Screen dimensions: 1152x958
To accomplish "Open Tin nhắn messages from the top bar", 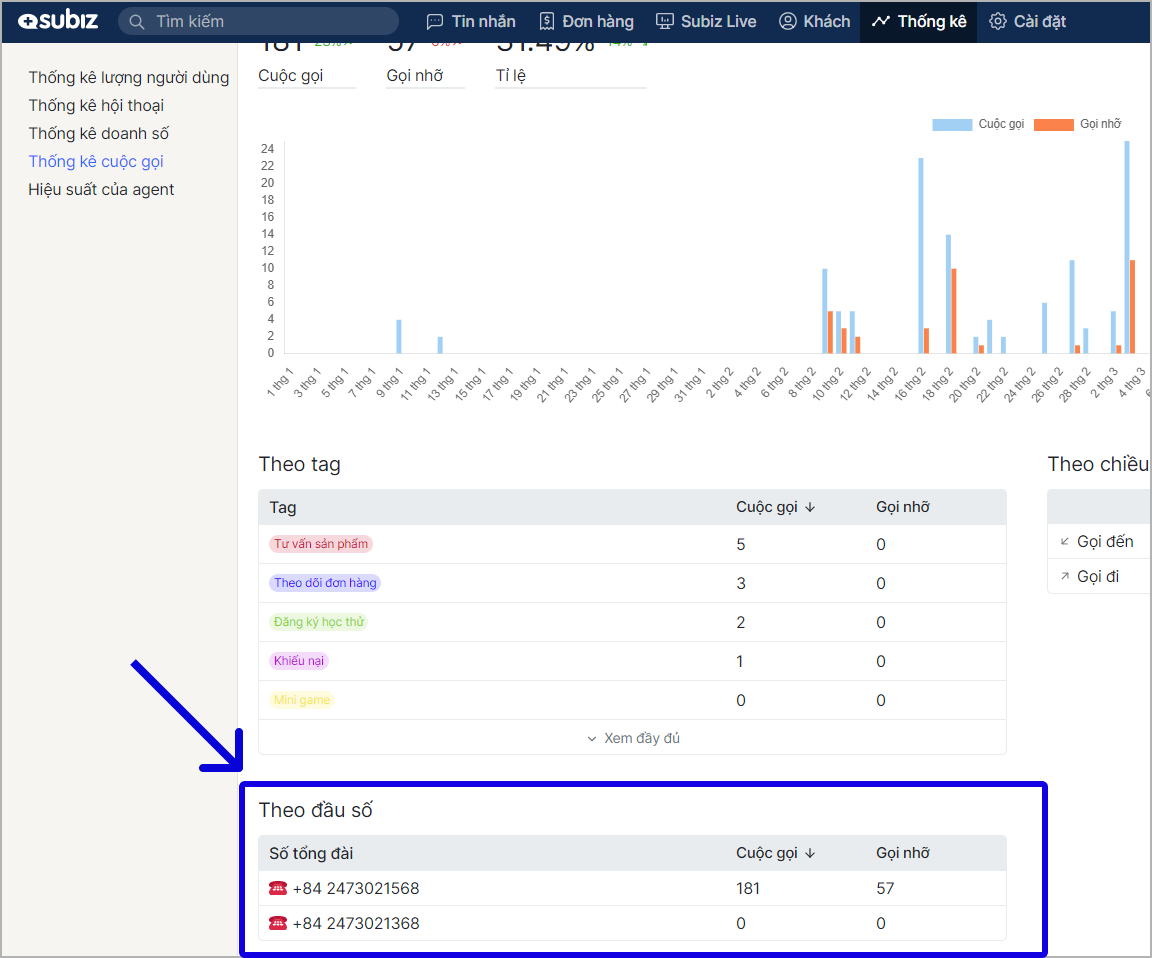I will (x=471, y=21).
